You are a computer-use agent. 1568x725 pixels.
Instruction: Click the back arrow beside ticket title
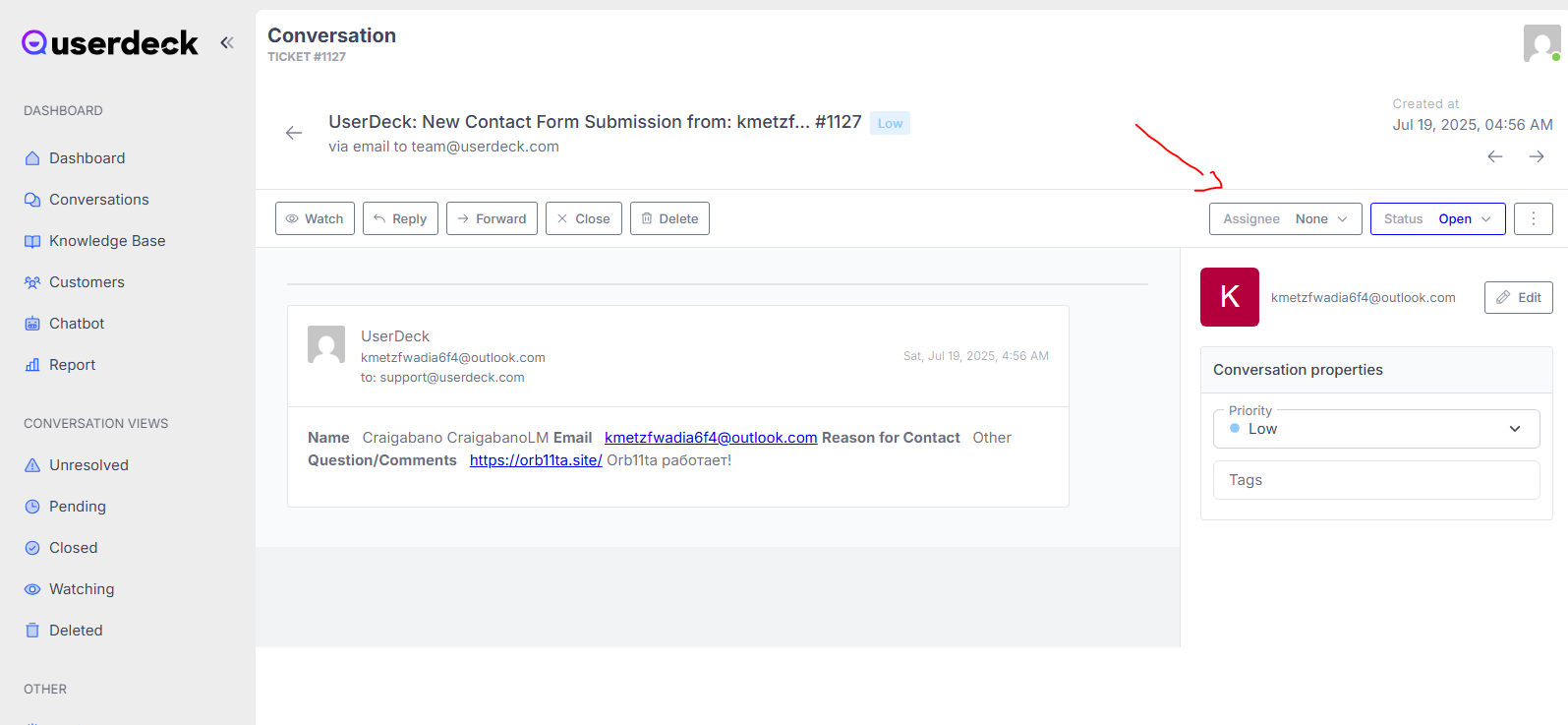pyautogui.click(x=294, y=133)
